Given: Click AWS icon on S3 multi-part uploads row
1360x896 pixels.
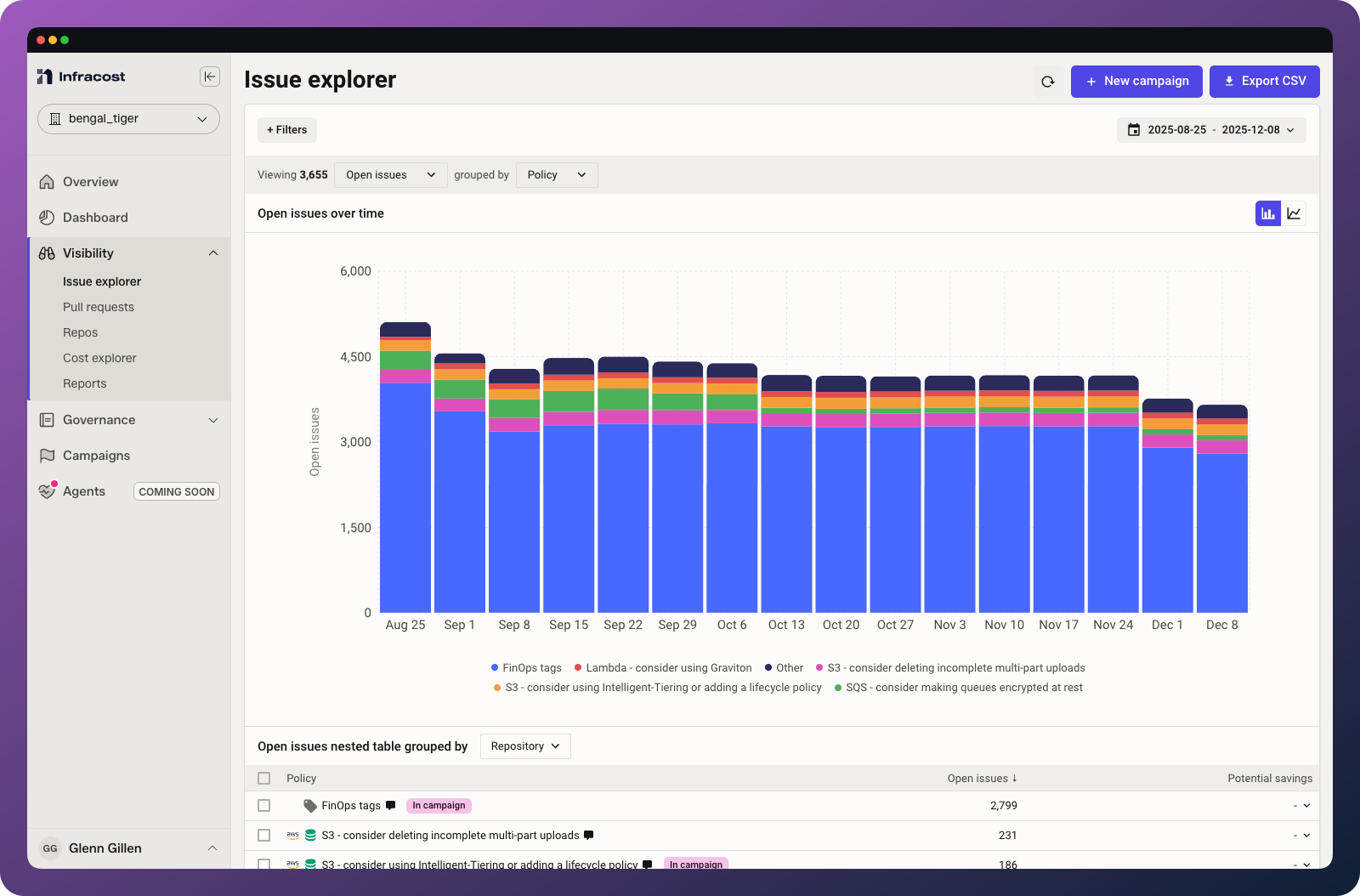Looking at the screenshot, I should pyautogui.click(x=292, y=836).
